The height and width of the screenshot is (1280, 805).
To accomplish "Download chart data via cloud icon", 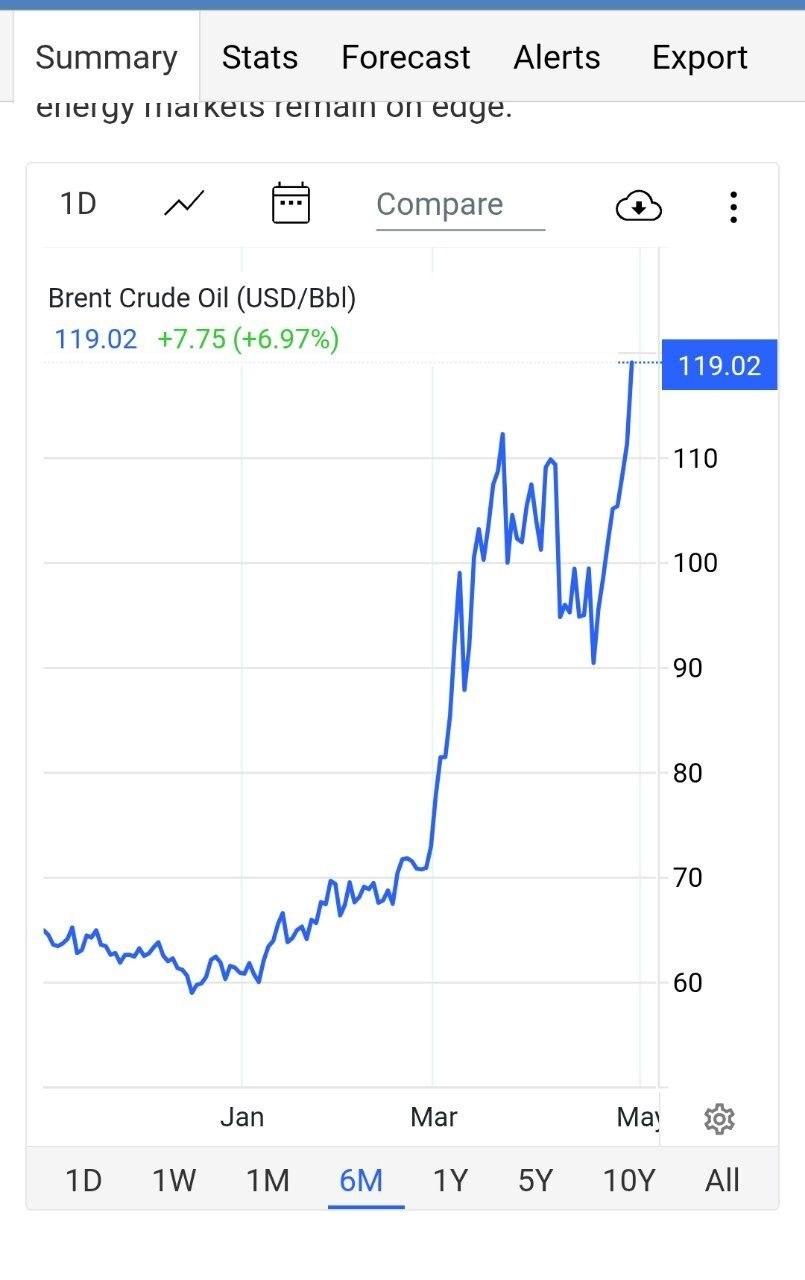I will pos(638,206).
